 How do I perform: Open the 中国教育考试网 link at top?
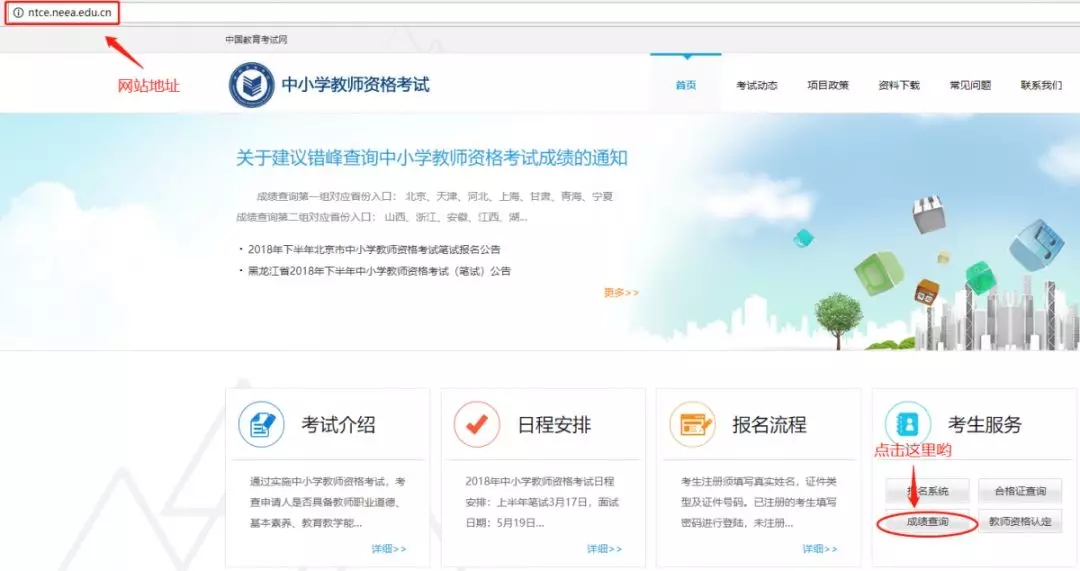pos(256,40)
